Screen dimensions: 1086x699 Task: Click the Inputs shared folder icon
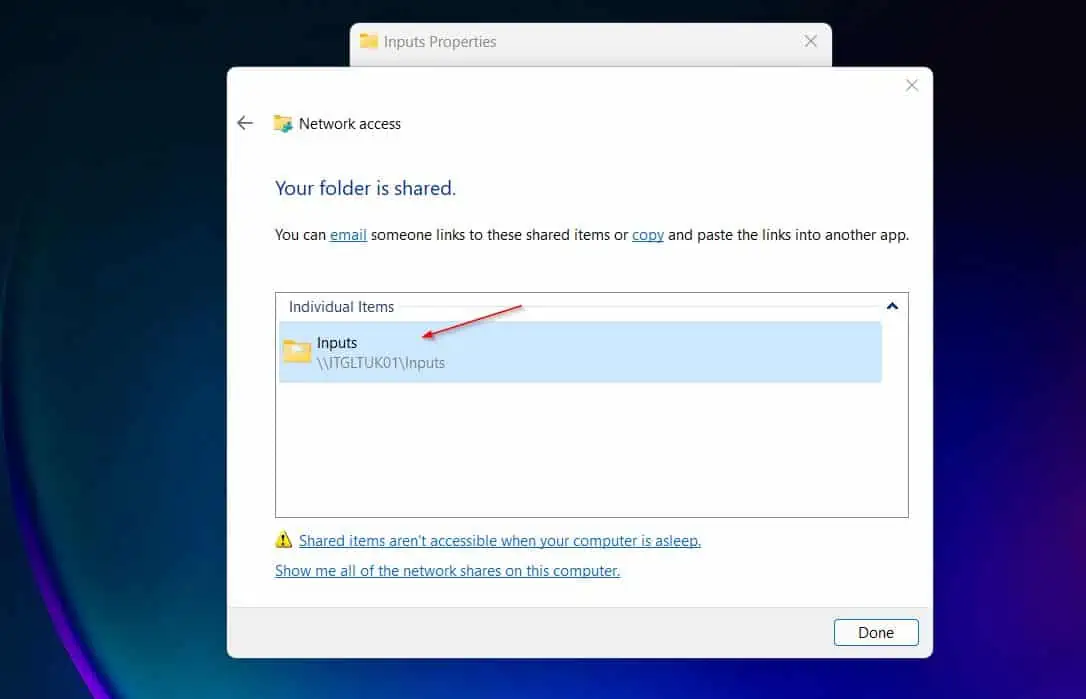[297, 351]
